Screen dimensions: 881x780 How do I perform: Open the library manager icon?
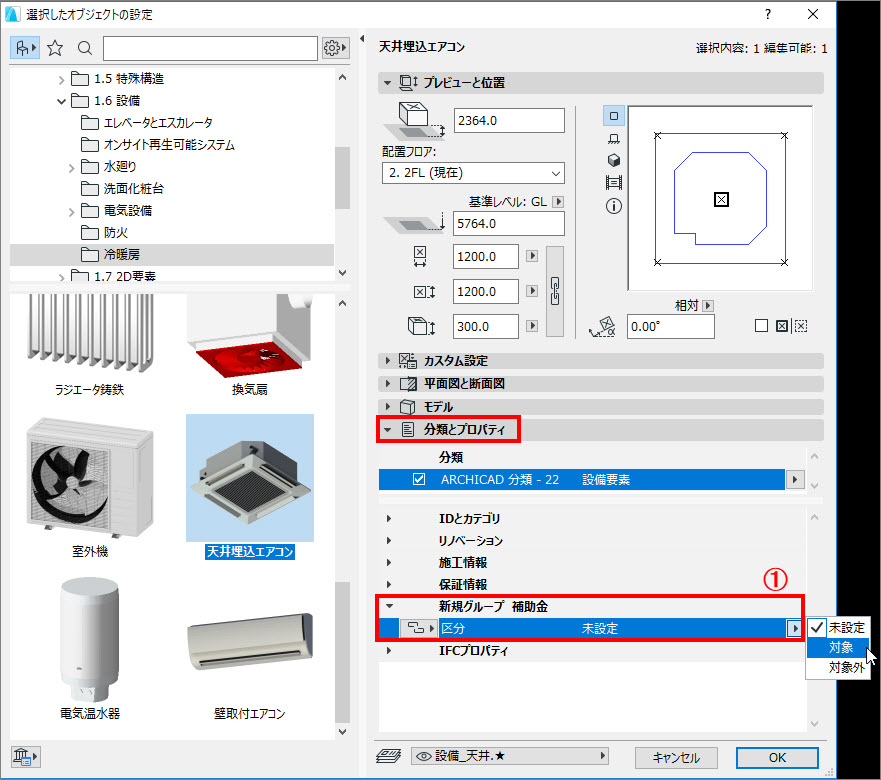[x=25, y=756]
